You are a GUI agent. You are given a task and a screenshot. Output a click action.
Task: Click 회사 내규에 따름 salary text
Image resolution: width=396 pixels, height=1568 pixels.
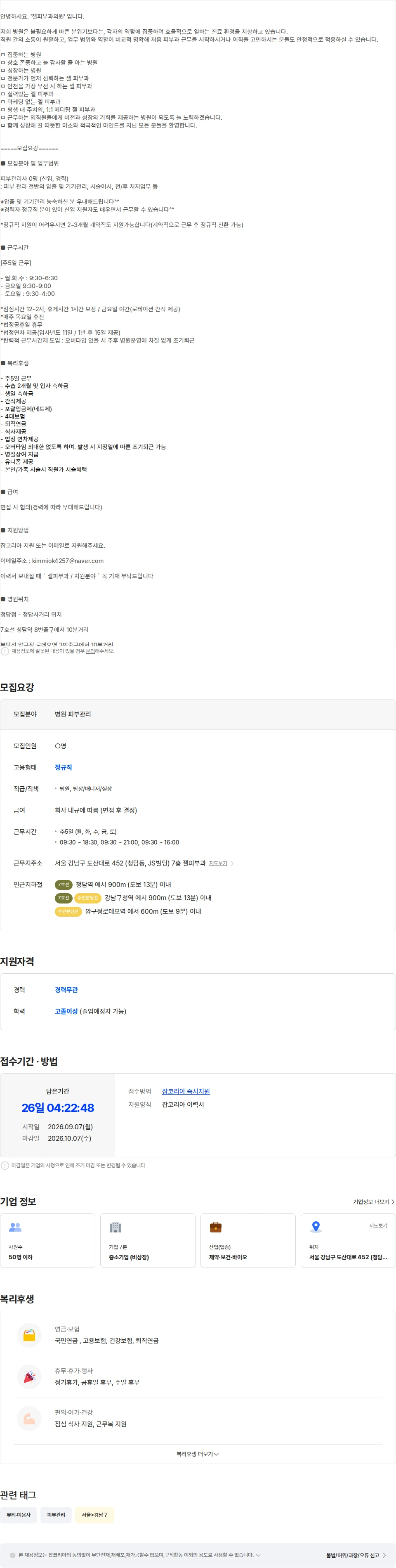96,810
